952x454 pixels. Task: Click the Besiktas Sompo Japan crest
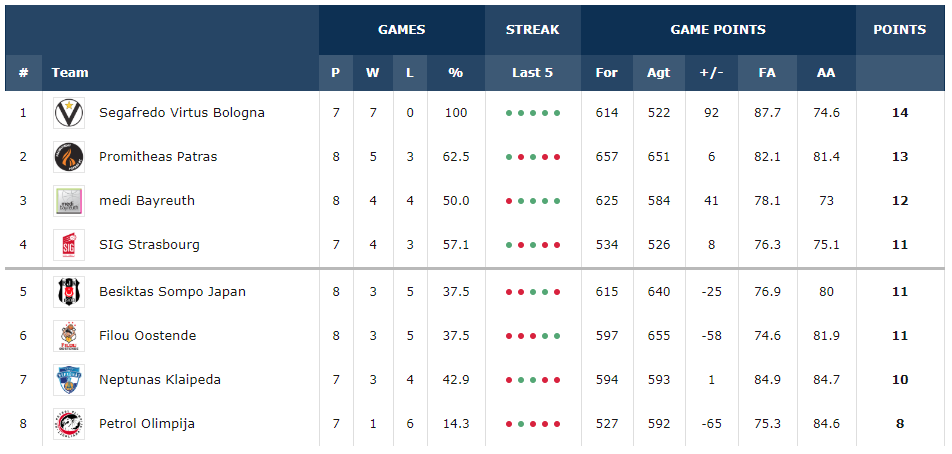[x=69, y=292]
